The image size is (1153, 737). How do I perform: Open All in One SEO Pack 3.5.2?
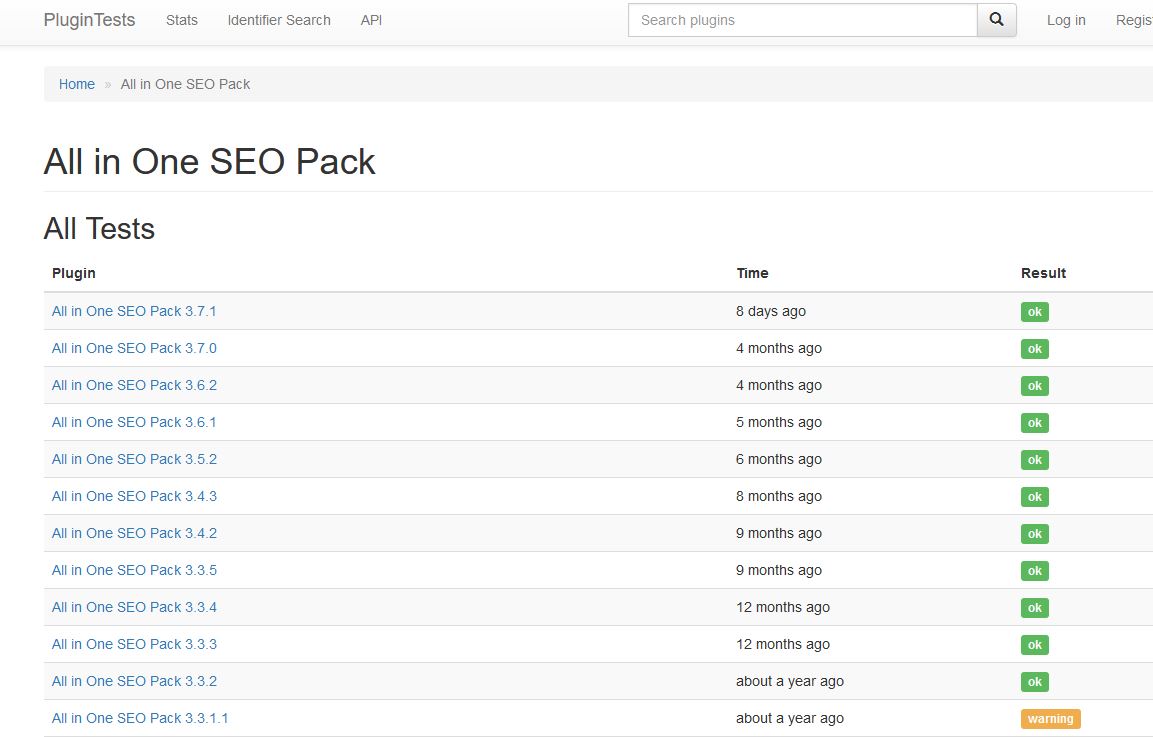click(x=134, y=459)
